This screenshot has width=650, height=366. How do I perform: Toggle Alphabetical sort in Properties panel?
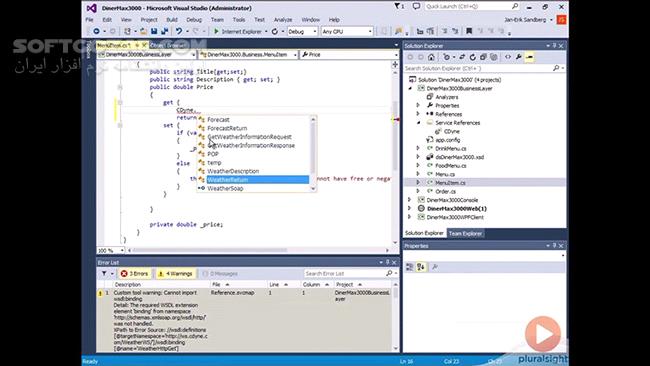coord(421,267)
